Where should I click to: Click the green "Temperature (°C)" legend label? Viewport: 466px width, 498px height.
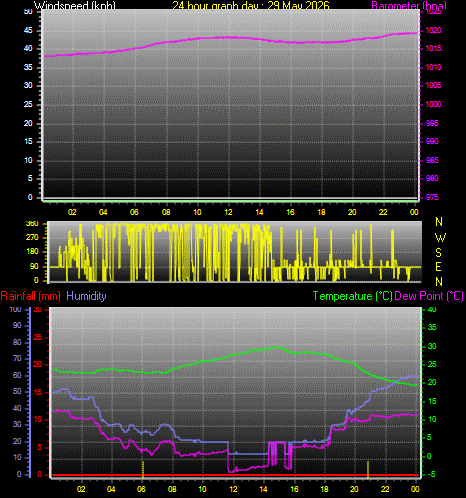(x=352, y=296)
